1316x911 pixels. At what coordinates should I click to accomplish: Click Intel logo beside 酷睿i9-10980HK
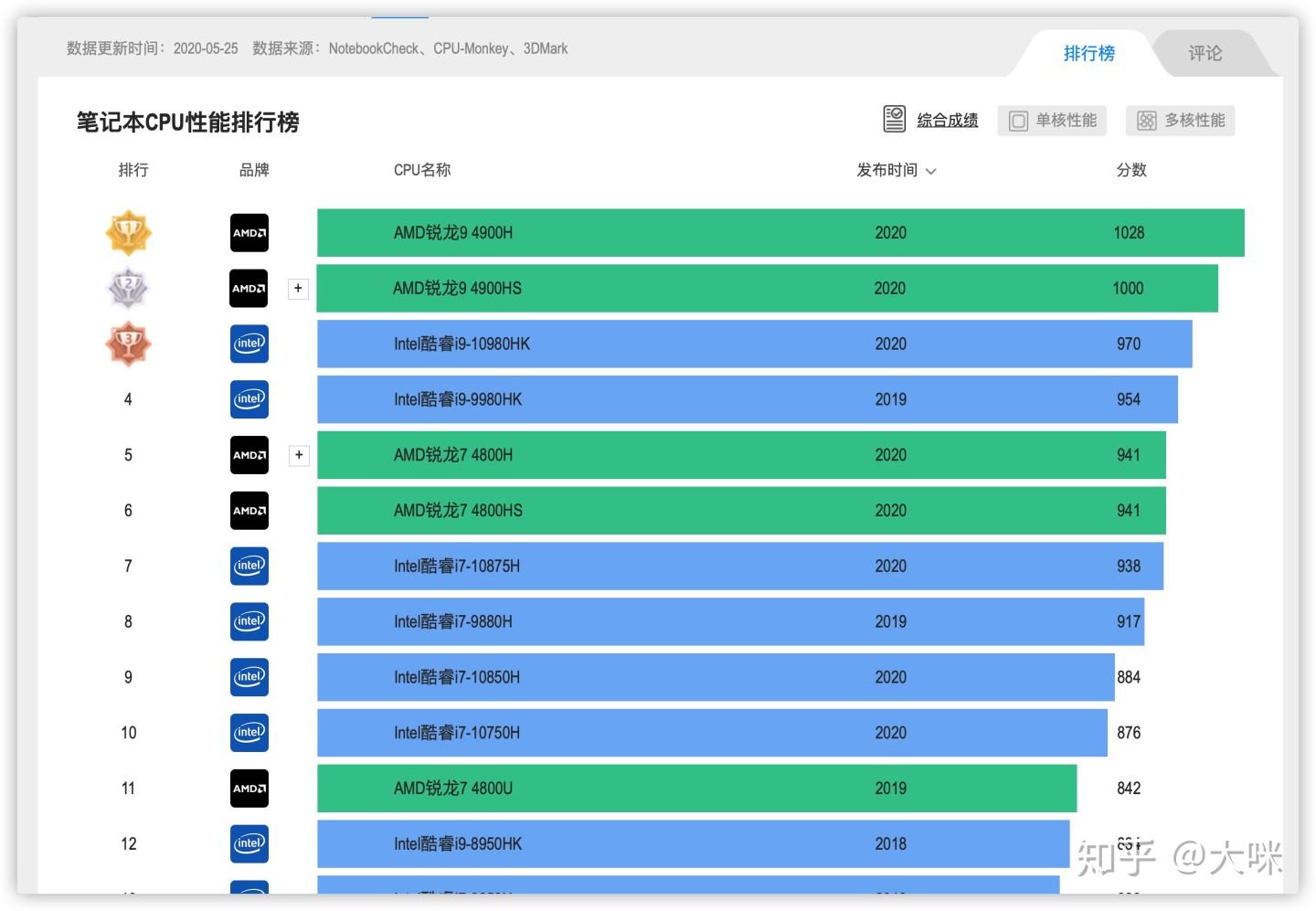click(249, 344)
